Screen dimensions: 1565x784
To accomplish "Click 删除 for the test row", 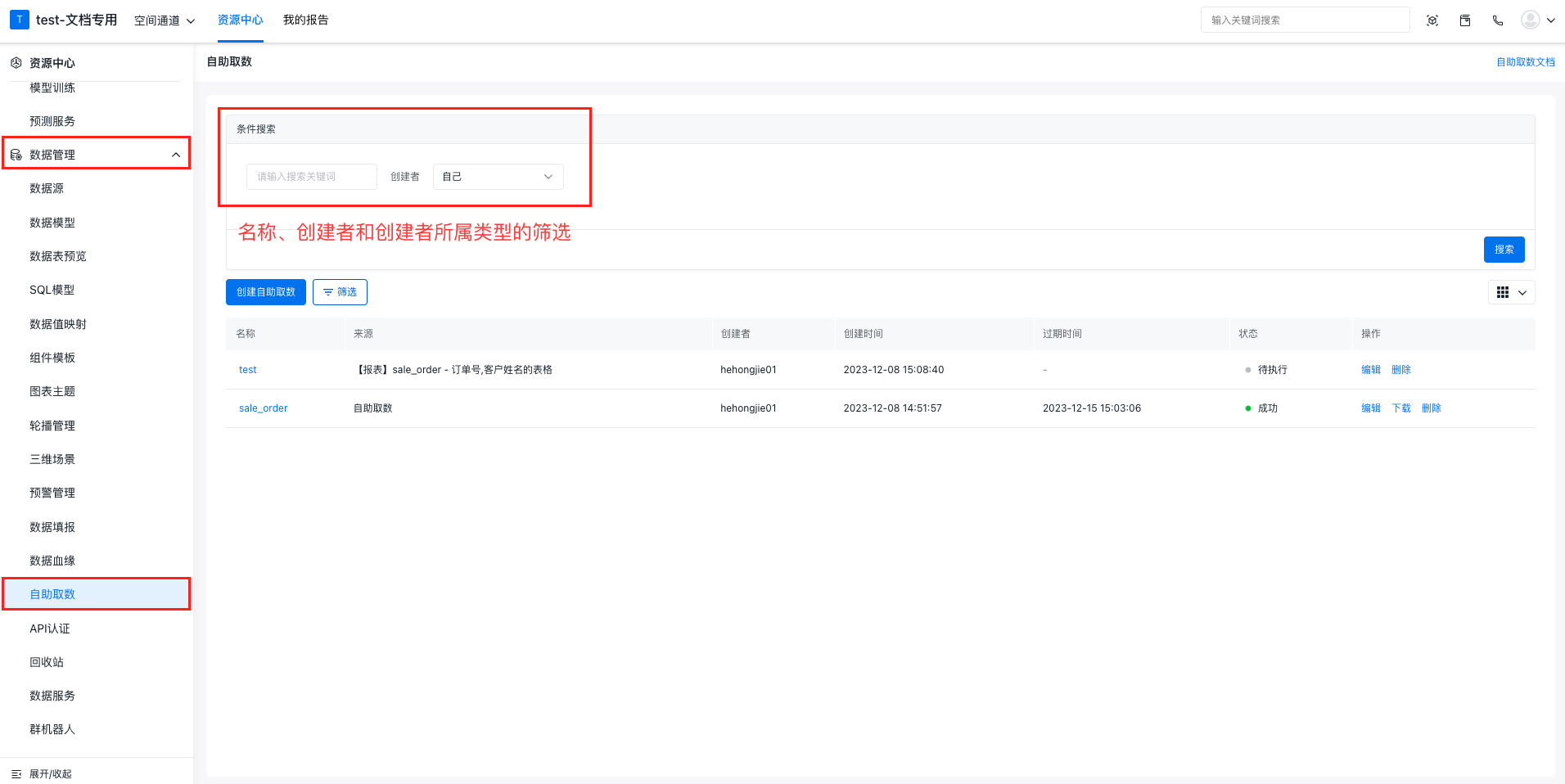I will (x=1401, y=370).
